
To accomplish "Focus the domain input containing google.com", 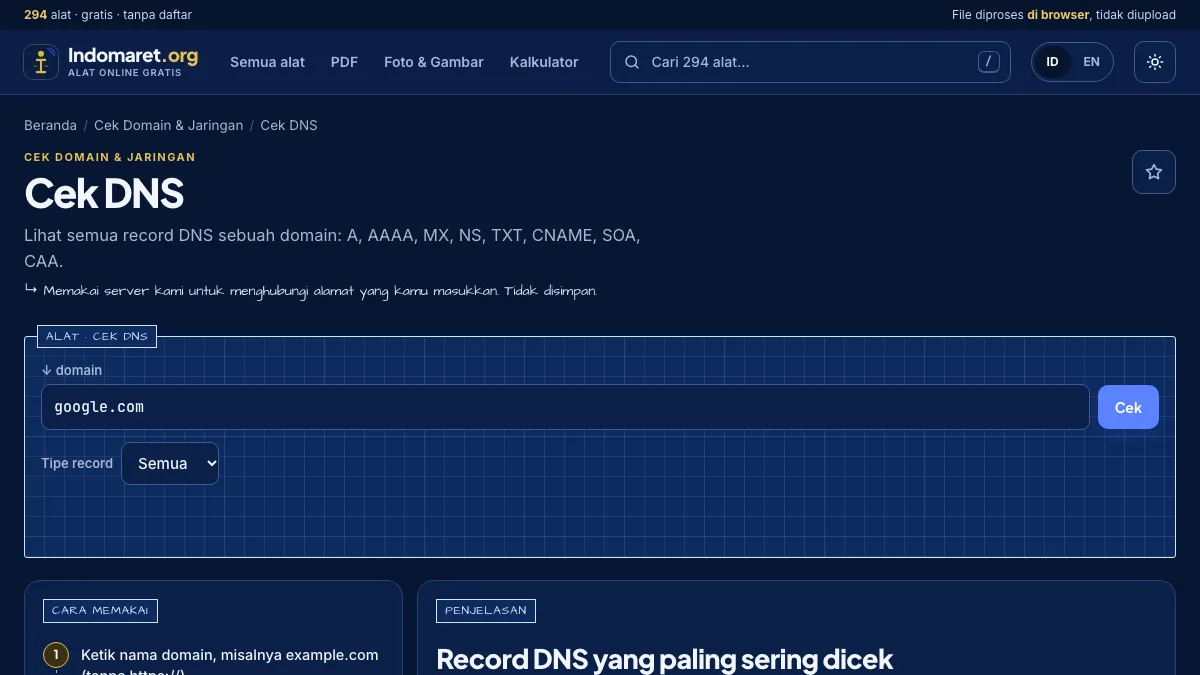I will (565, 407).
